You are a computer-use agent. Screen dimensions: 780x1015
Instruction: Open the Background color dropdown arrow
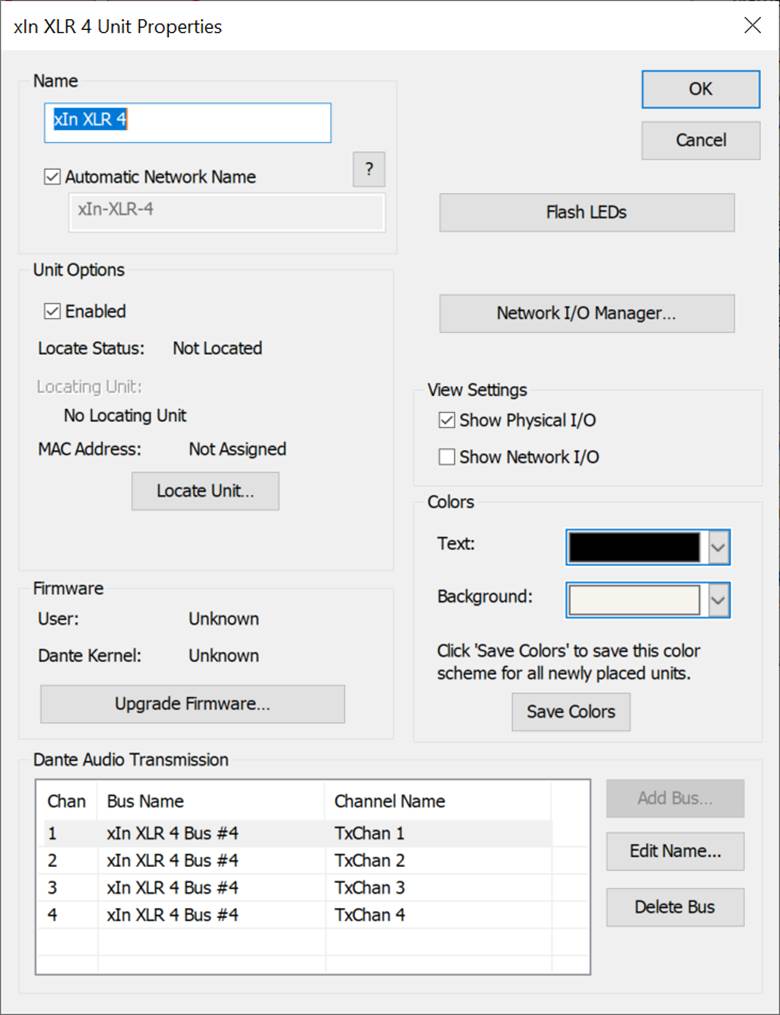(x=718, y=600)
